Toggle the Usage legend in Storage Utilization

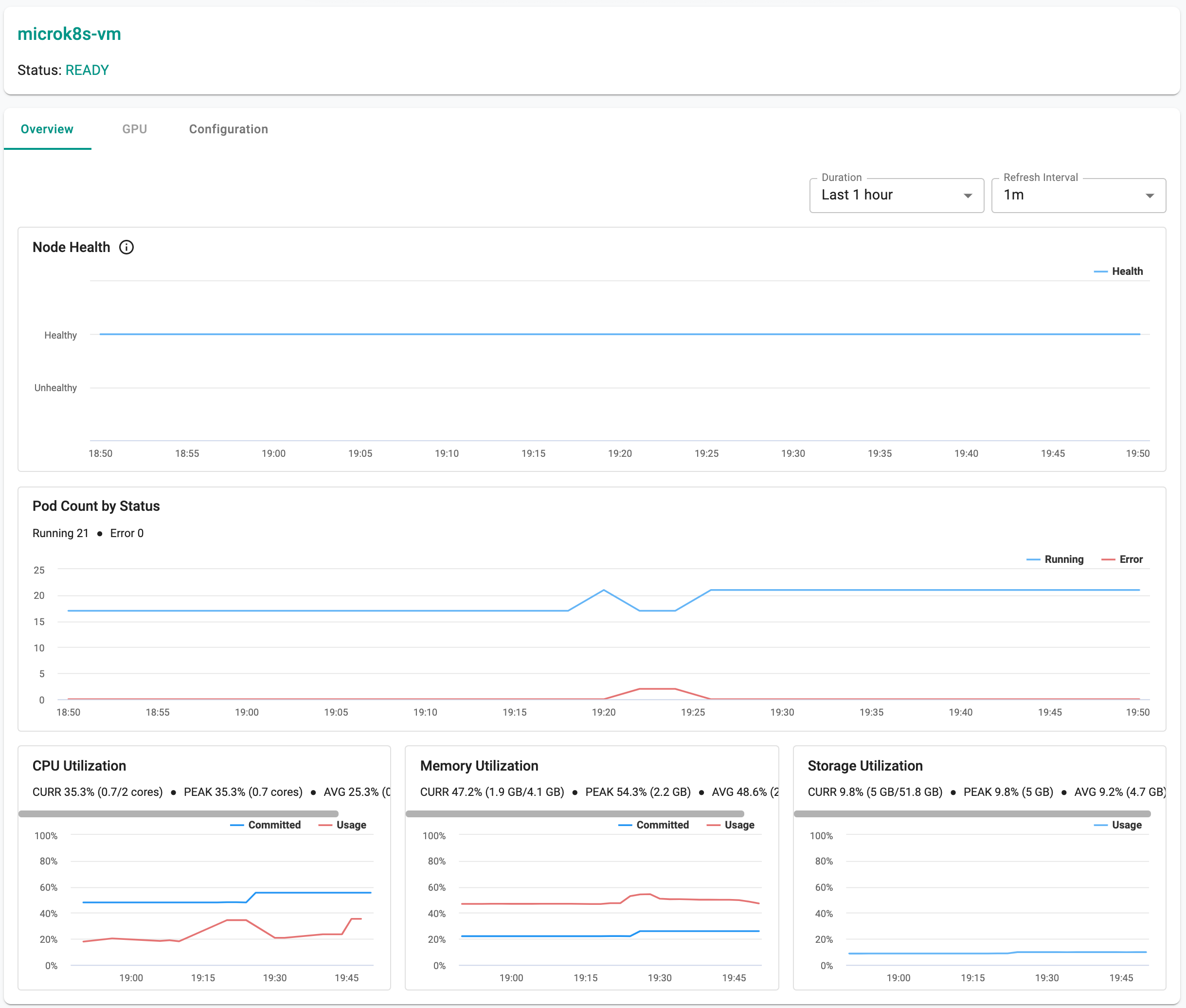tap(1117, 825)
